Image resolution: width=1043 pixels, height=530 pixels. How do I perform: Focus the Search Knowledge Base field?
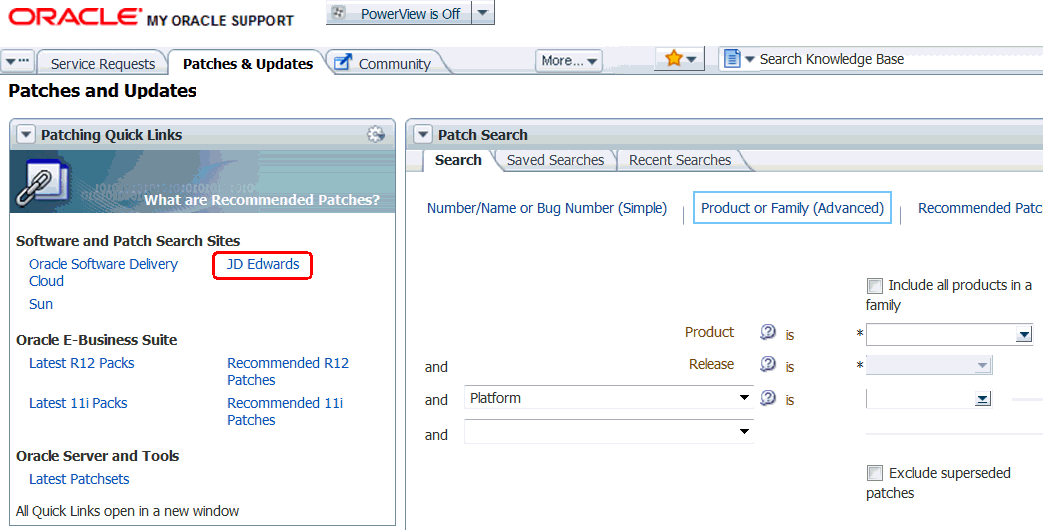898,59
